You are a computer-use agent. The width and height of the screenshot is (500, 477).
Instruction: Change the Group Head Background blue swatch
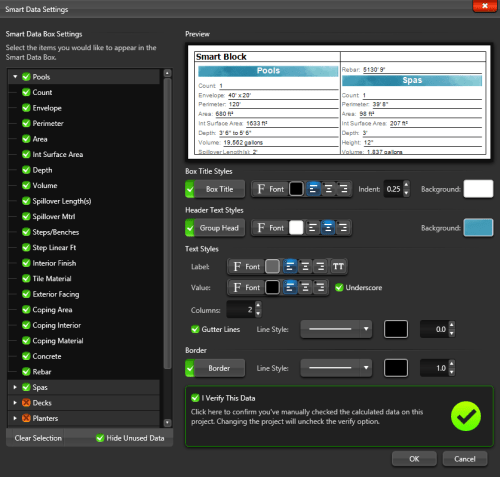(x=478, y=228)
